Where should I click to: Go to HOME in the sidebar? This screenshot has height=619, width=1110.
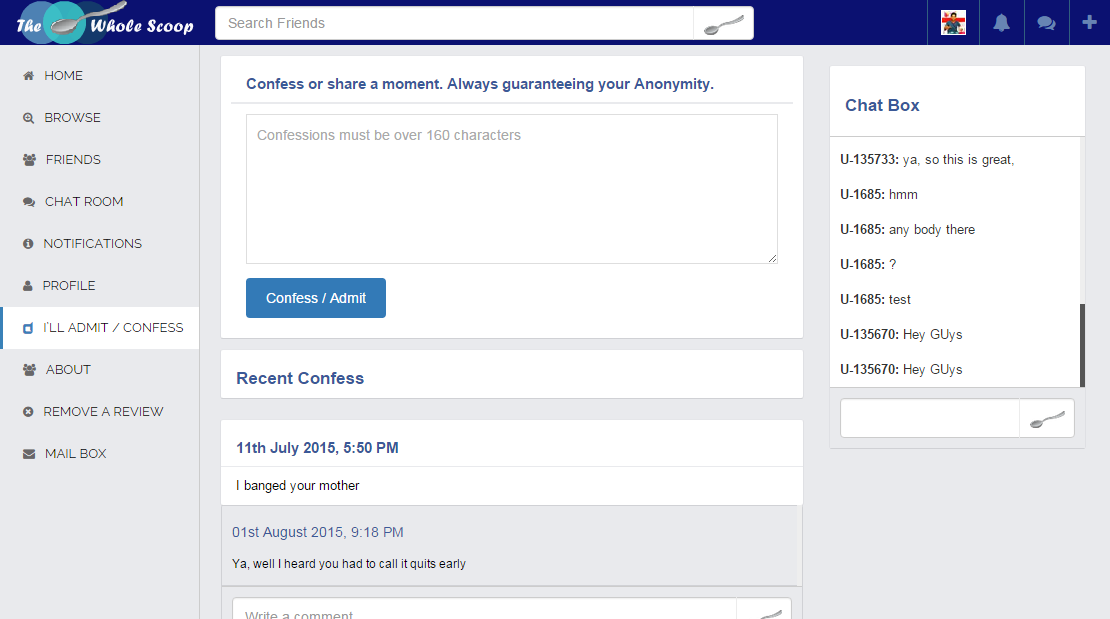click(63, 76)
